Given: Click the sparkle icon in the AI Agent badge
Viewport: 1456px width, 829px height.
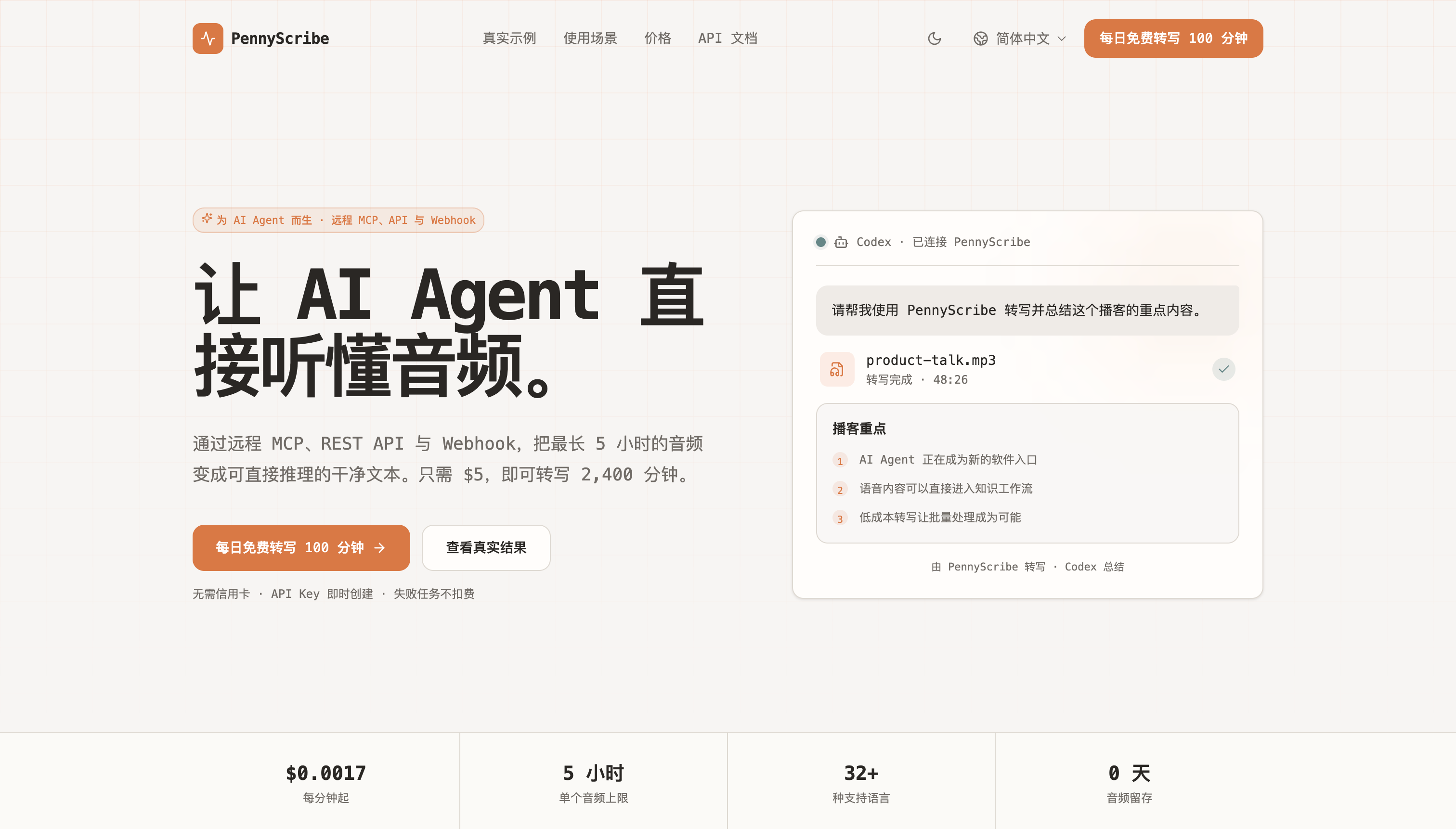Looking at the screenshot, I should point(207,219).
